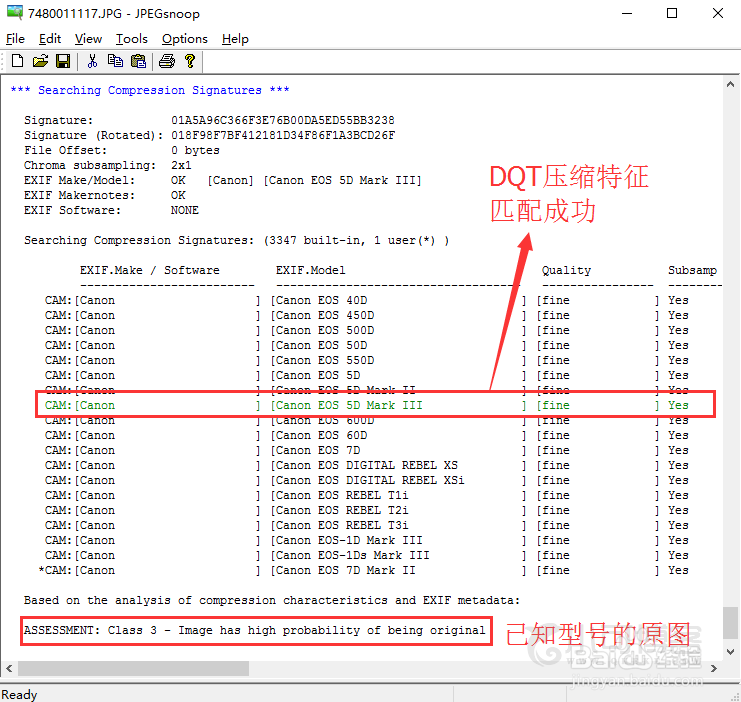Viewport: 741px width, 702px height.
Task: Select the Canon EOS DIGITAL REBEL XS row
Action: coord(366,465)
